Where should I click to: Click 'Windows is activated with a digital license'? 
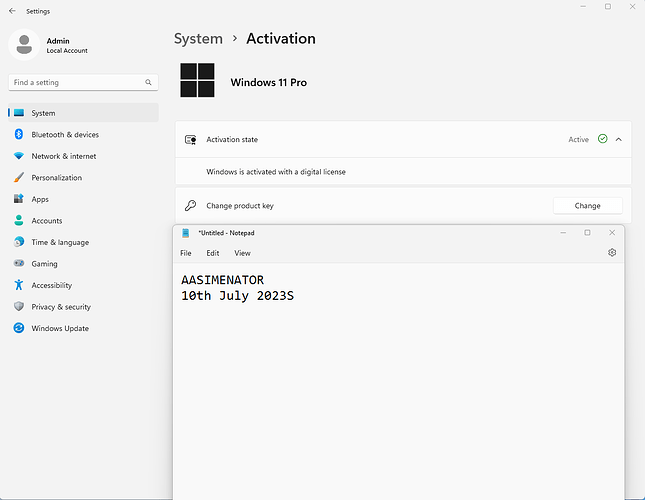(276, 172)
